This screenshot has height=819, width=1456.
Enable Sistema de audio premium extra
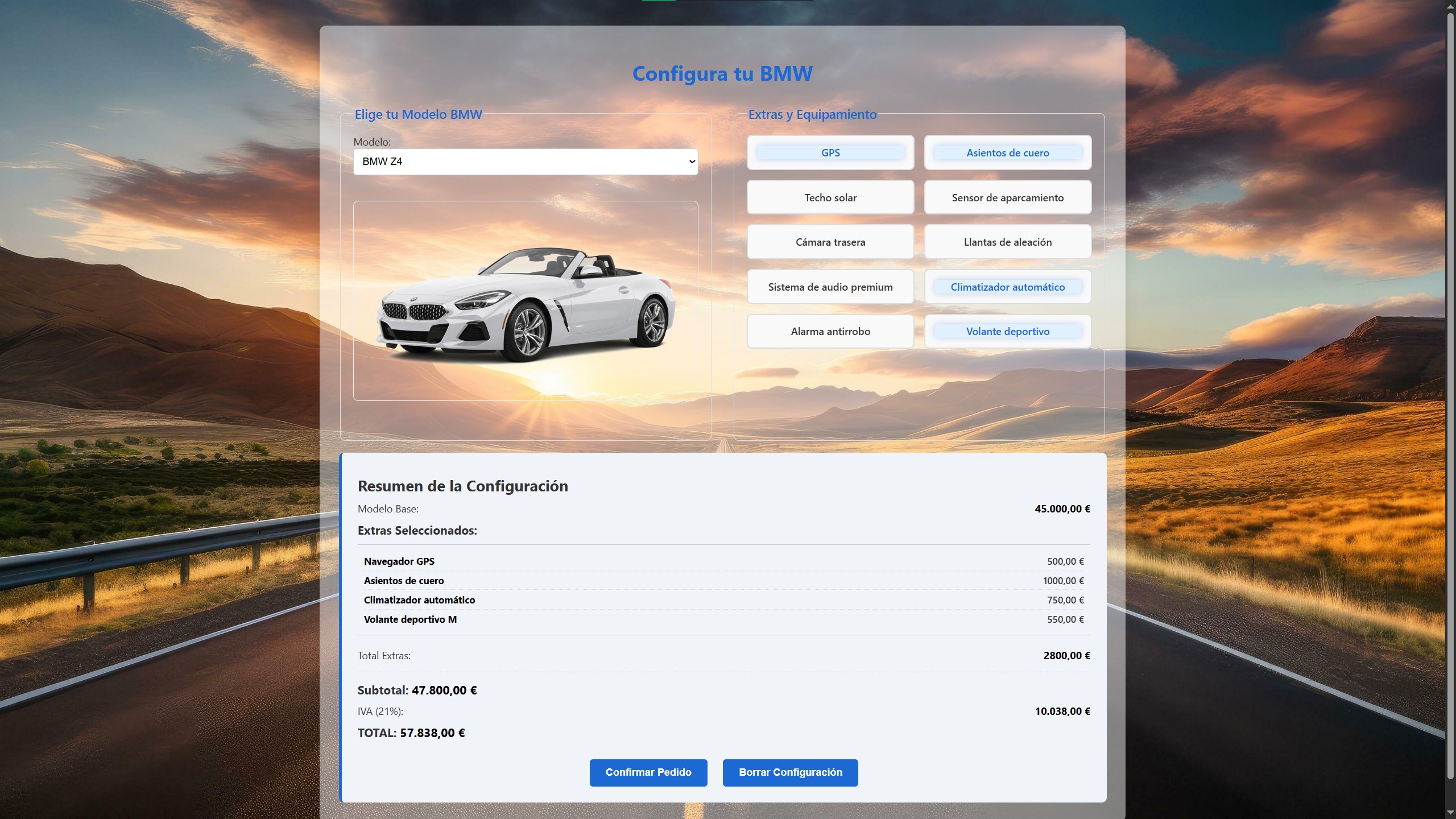[x=830, y=287]
